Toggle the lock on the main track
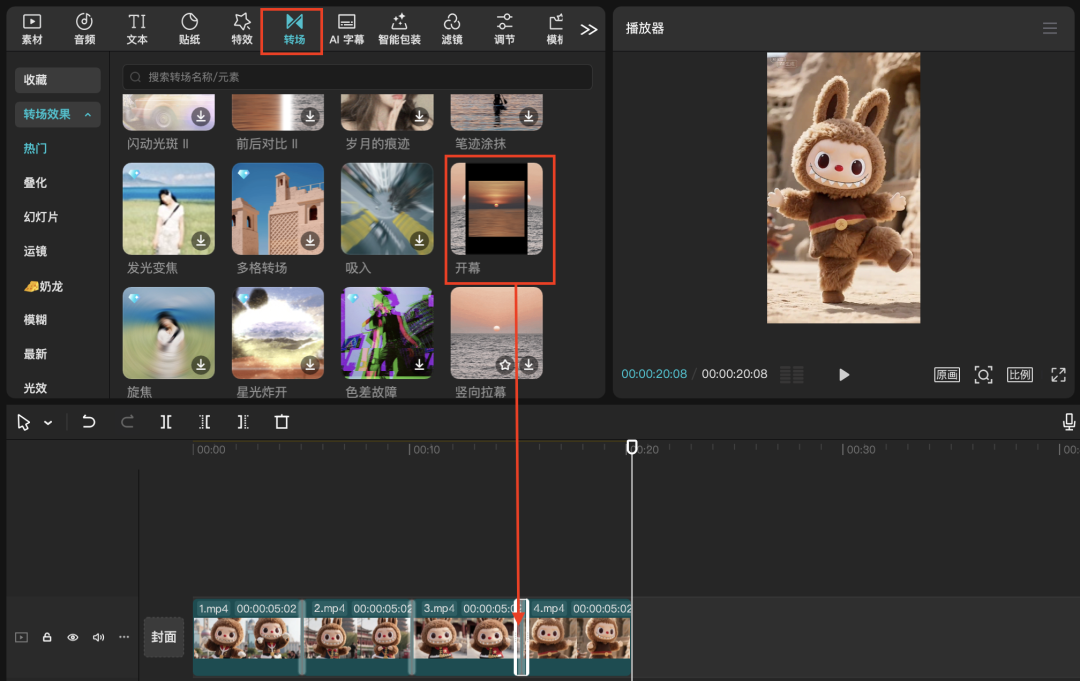Viewport: 1080px width, 681px height. pos(47,637)
